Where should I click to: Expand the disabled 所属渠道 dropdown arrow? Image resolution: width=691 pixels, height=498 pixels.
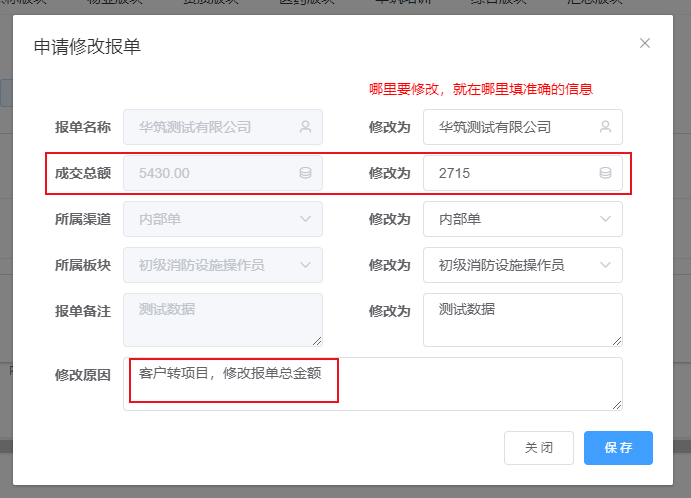pyautogui.click(x=305, y=219)
